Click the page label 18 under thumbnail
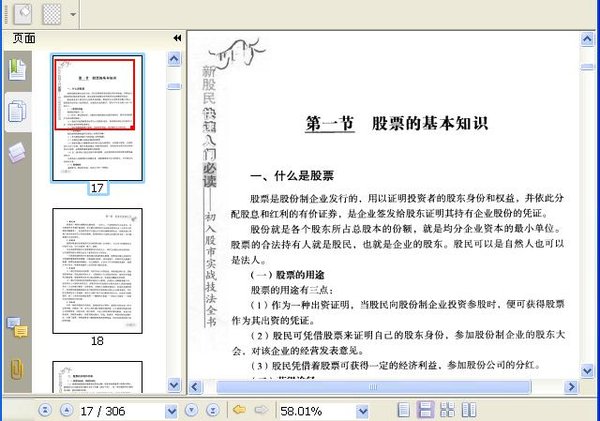The width and height of the screenshot is (600, 421). (97, 341)
